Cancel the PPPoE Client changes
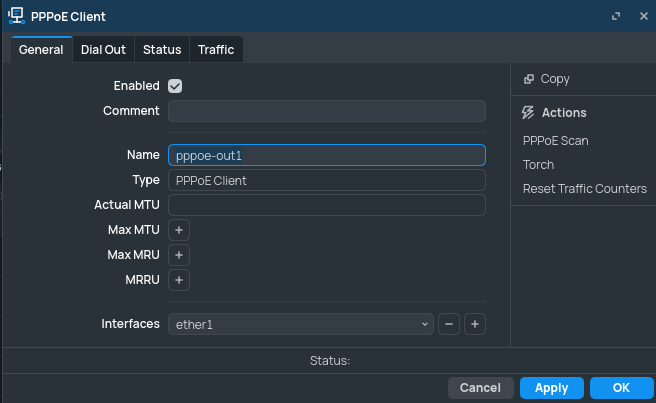Viewport: 656px width, 403px height. point(480,388)
